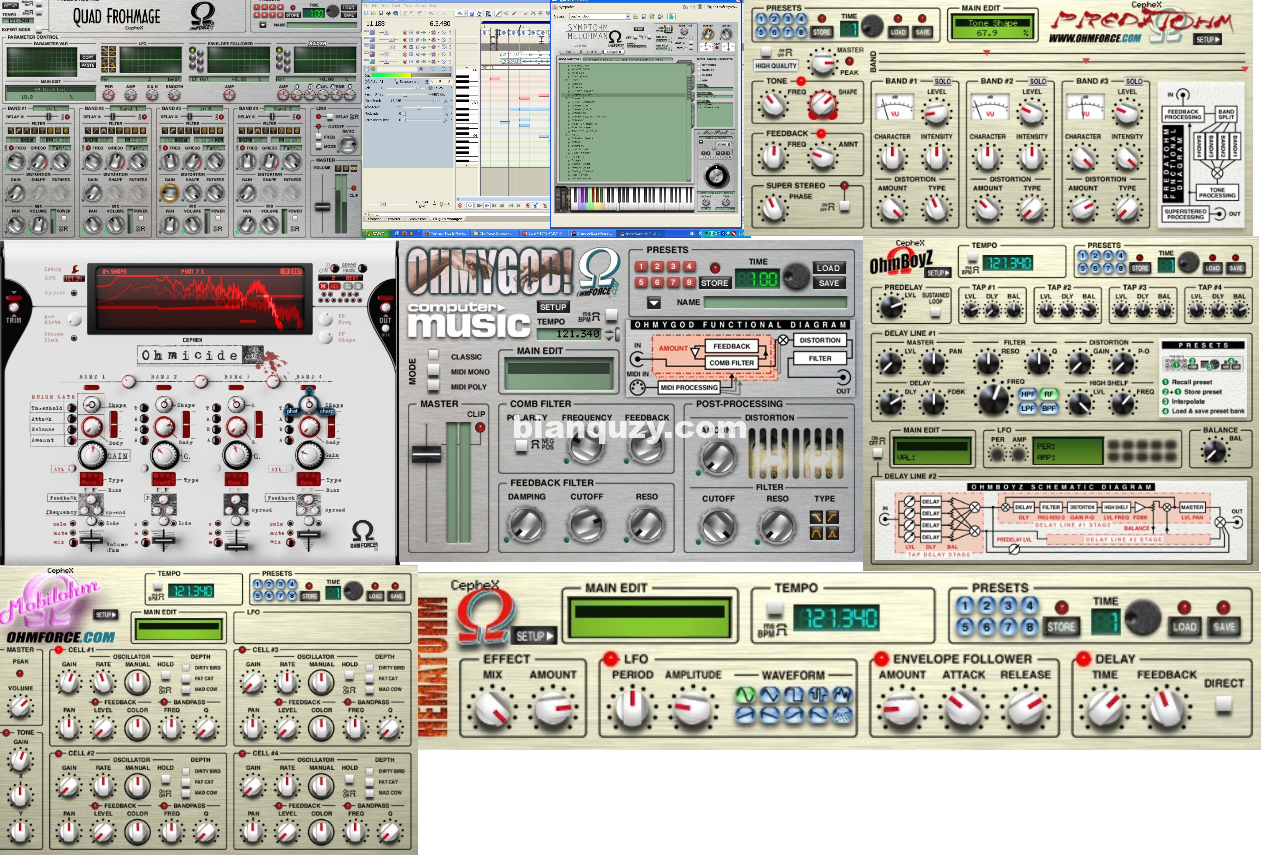This screenshot has width=1261, height=859.
Task: Select blue preset 2 in OhmBoyz
Action: [1095, 255]
